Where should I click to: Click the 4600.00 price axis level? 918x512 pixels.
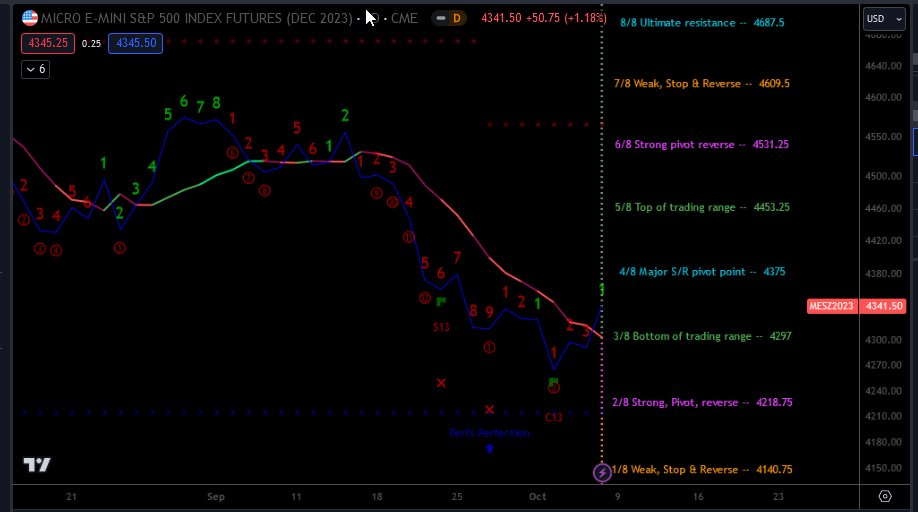point(883,97)
